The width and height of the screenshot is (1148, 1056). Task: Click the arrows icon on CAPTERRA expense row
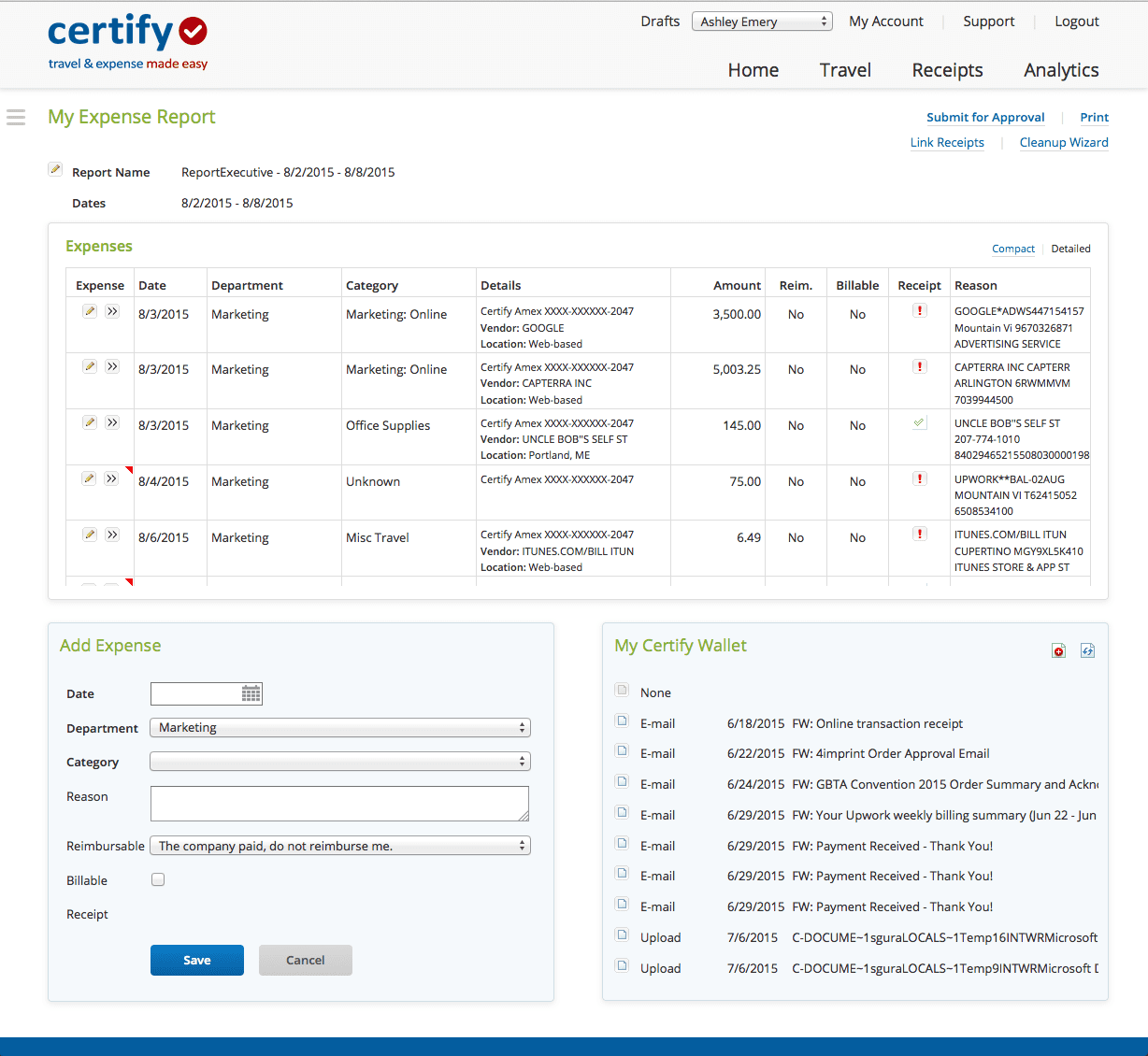112,367
